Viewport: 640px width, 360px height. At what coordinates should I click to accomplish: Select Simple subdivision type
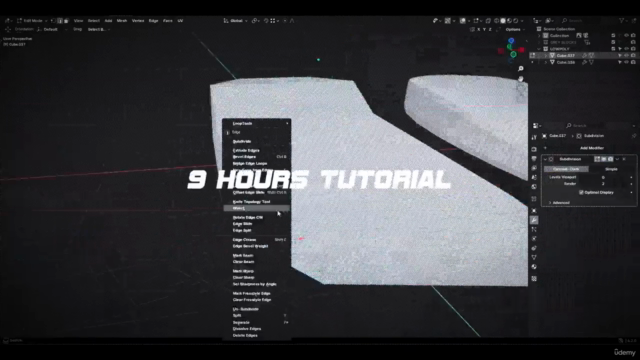[611, 169]
